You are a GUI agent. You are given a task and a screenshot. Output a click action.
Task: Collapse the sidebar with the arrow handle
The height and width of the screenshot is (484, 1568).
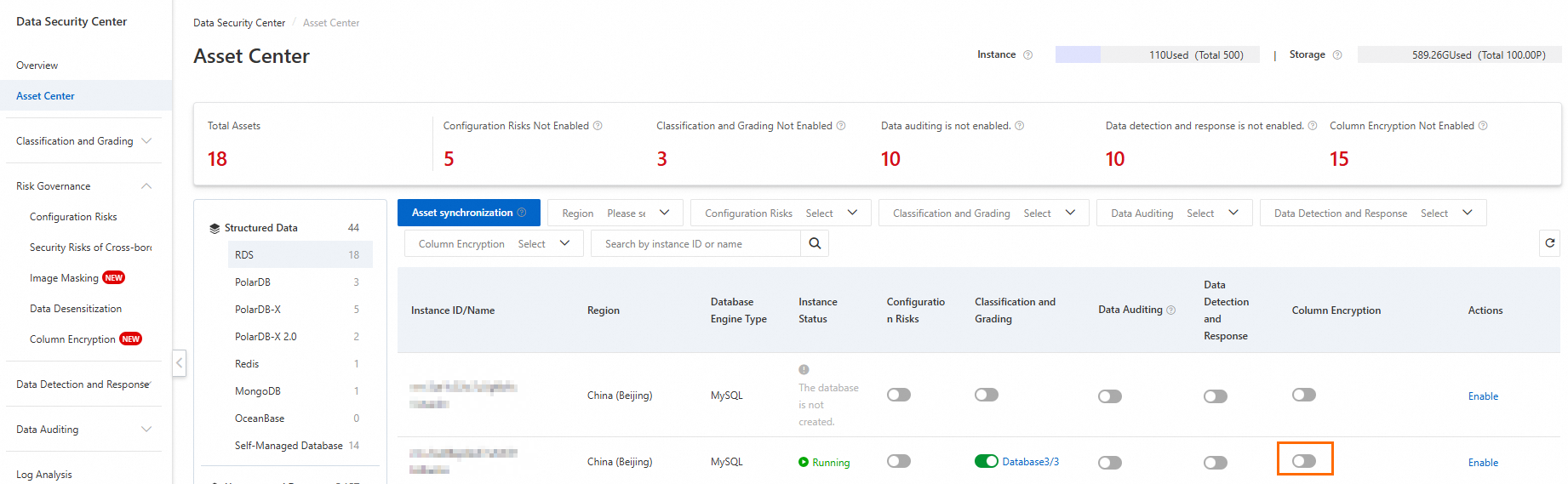179,363
